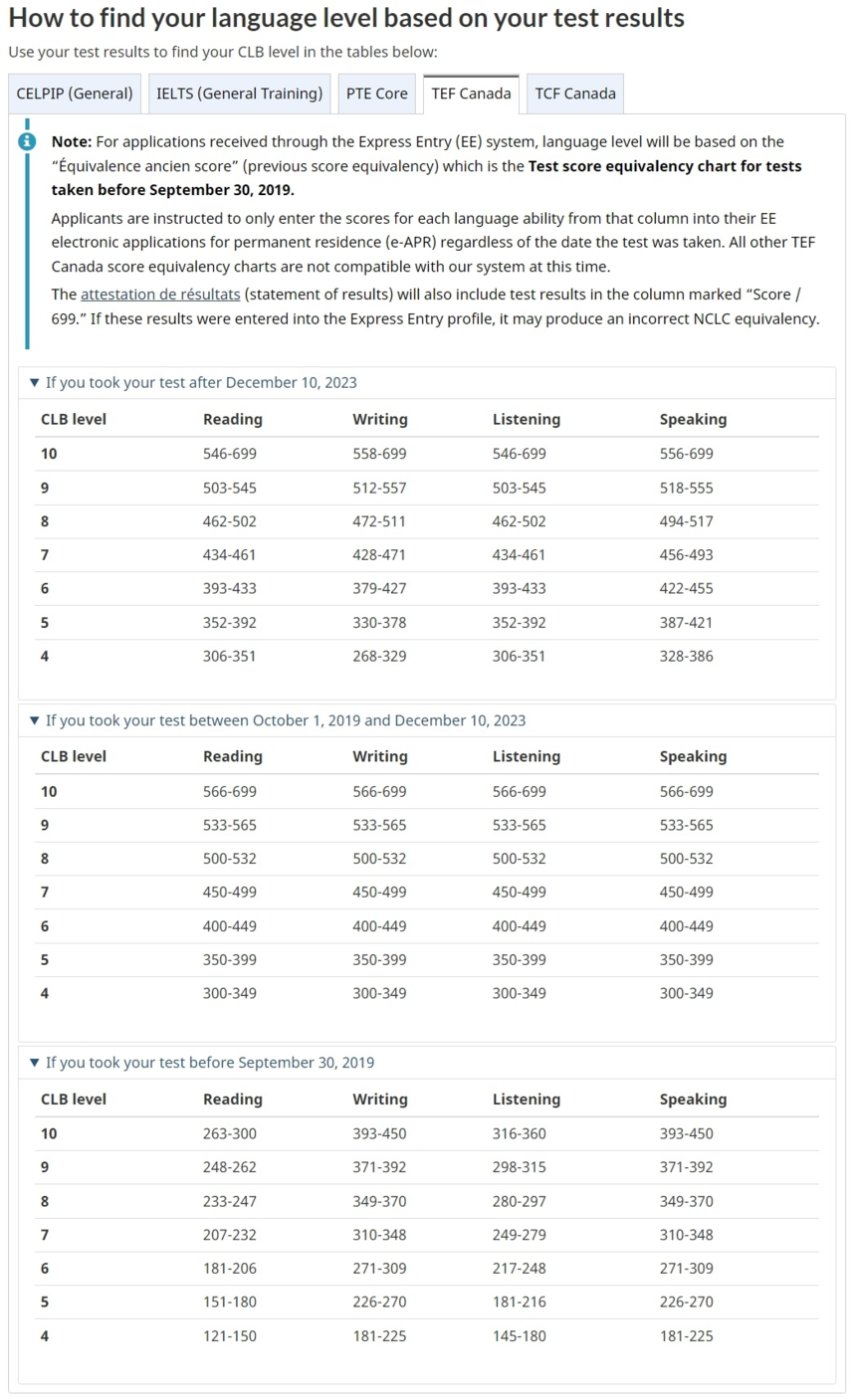Click the Listening score cell '145-180'

click(x=519, y=1335)
